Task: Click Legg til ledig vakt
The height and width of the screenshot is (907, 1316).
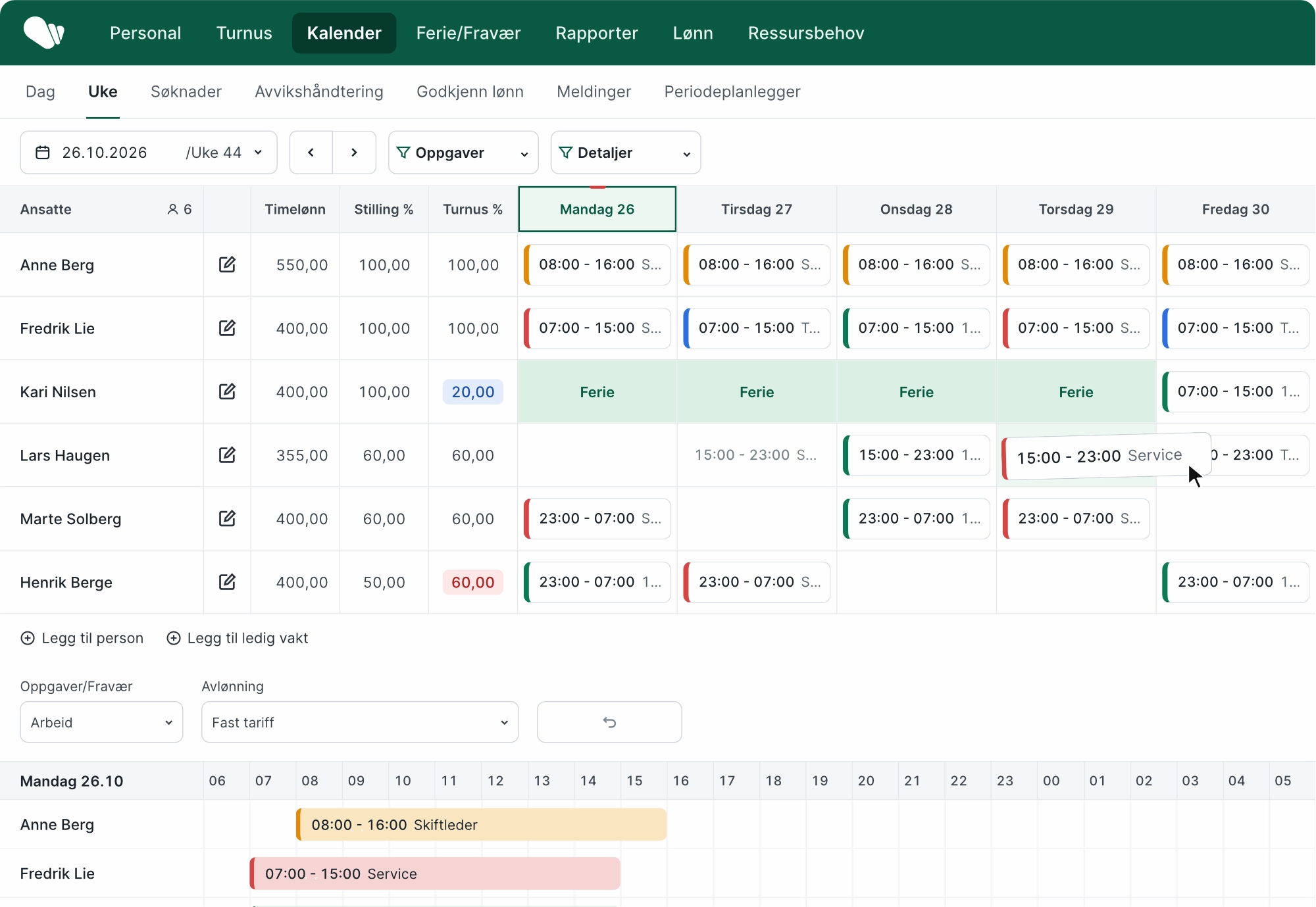Action: click(x=238, y=638)
